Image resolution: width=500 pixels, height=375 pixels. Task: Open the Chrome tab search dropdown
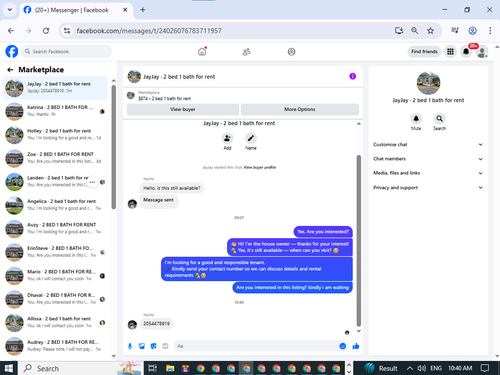(10, 10)
